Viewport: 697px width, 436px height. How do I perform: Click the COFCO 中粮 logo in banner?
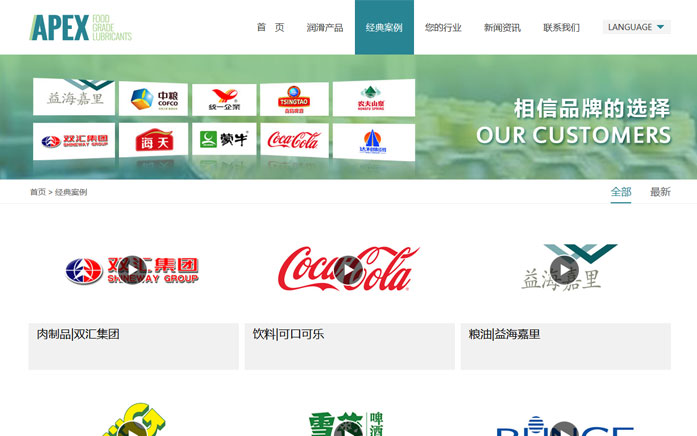click(x=153, y=99)
